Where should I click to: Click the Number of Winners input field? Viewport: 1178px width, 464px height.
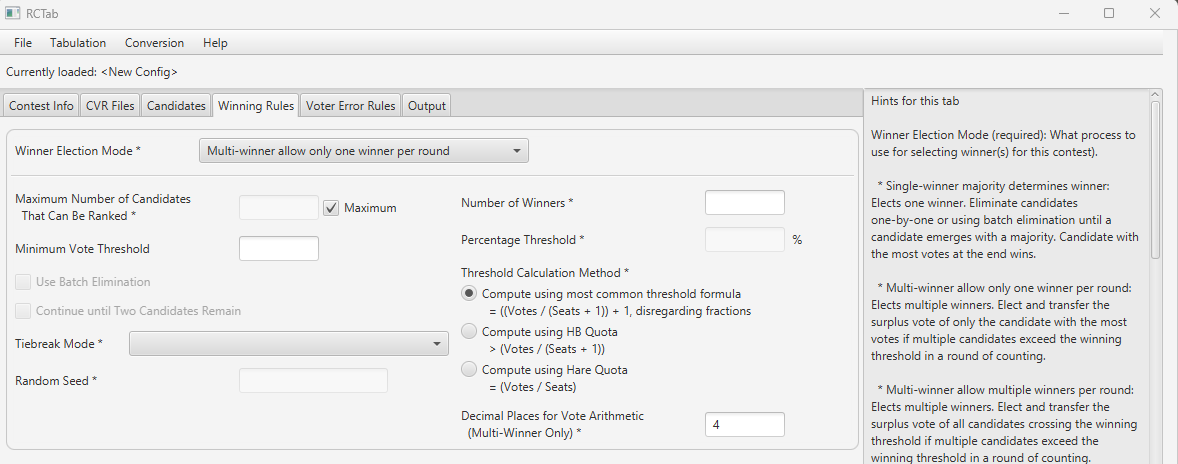[x=745, y=203]
